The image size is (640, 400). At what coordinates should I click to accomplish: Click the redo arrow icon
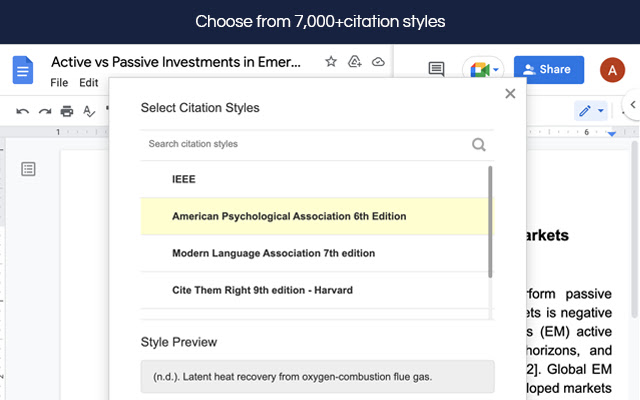pos(44,110)
